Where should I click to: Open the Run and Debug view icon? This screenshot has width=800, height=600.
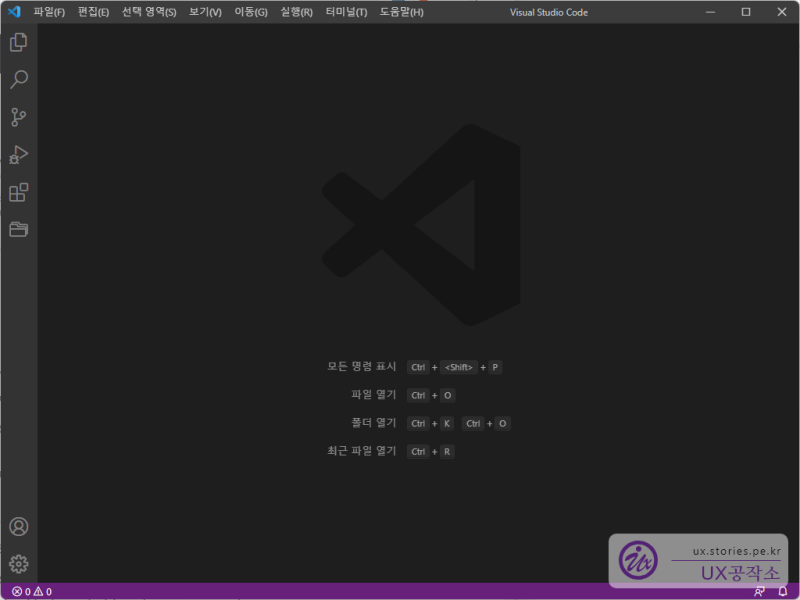click(18, 155)
